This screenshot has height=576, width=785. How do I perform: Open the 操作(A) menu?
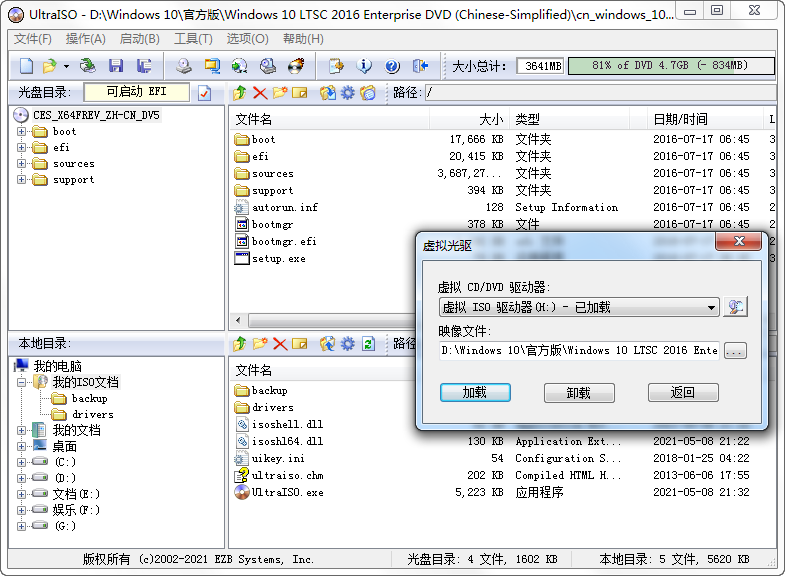(x=86, y=39)
